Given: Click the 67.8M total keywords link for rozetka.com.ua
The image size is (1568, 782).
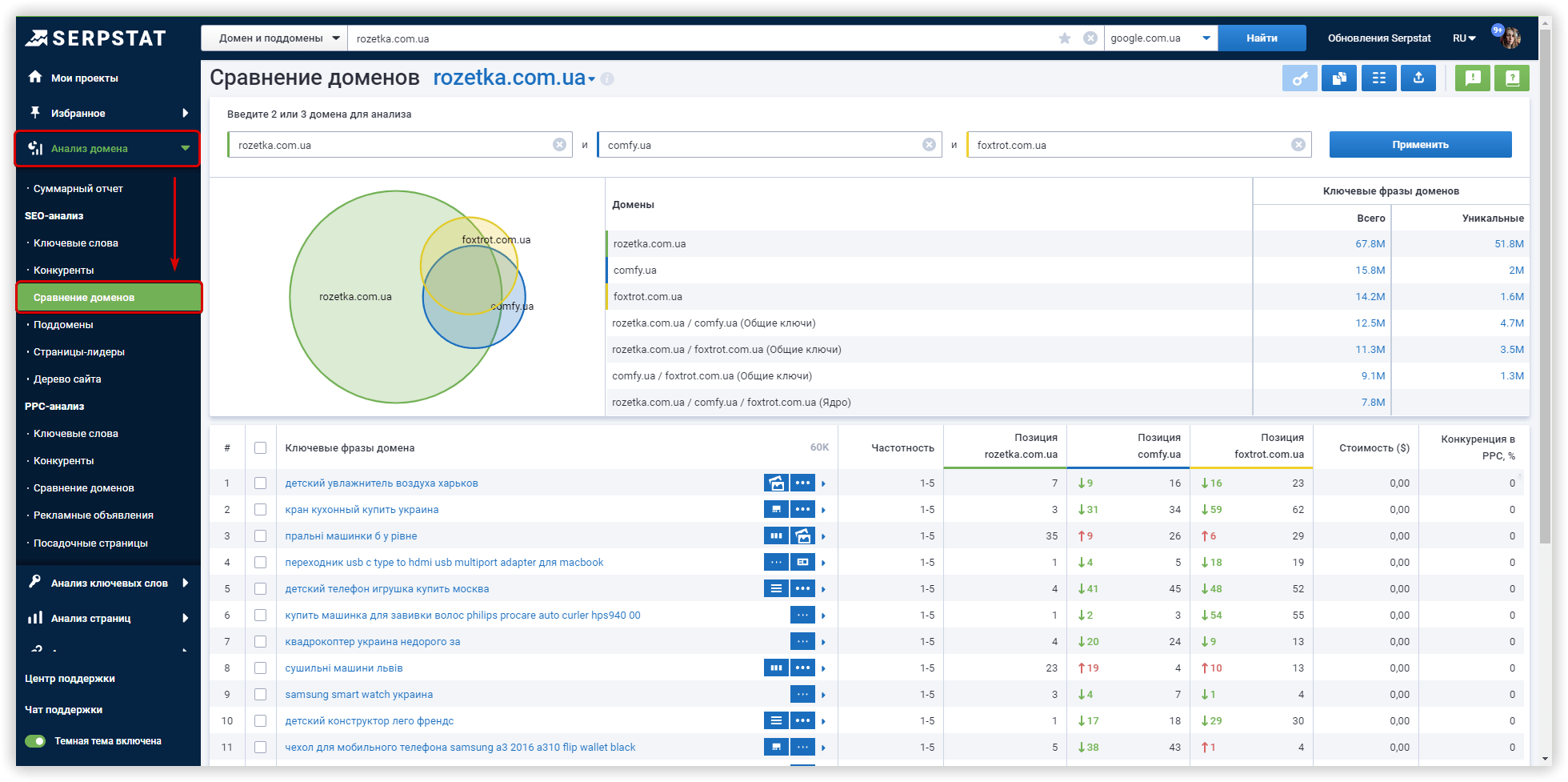Looking at the screenshot, I should click(x=1370, y=244).
